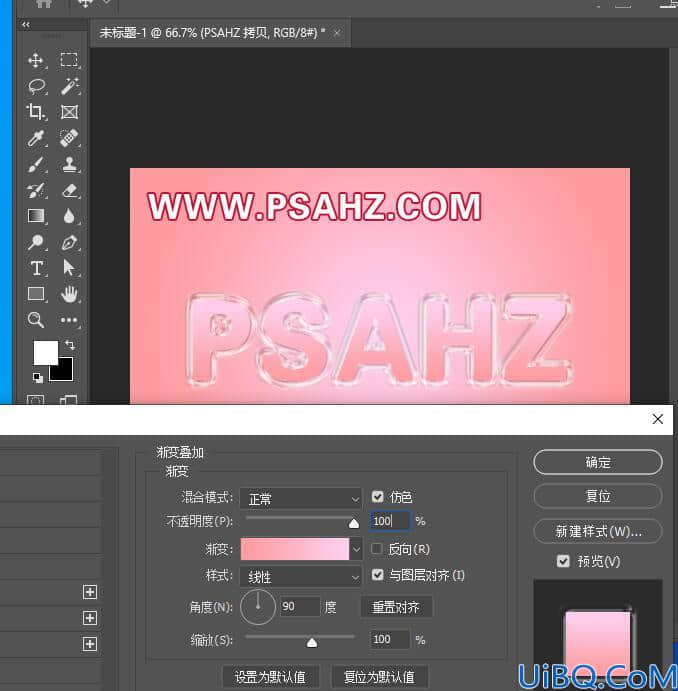Image resolution: width=678 pixels, height=691 pixels.
Task: Open the 样式 style dropdown showing 线性
Action: 300,577
